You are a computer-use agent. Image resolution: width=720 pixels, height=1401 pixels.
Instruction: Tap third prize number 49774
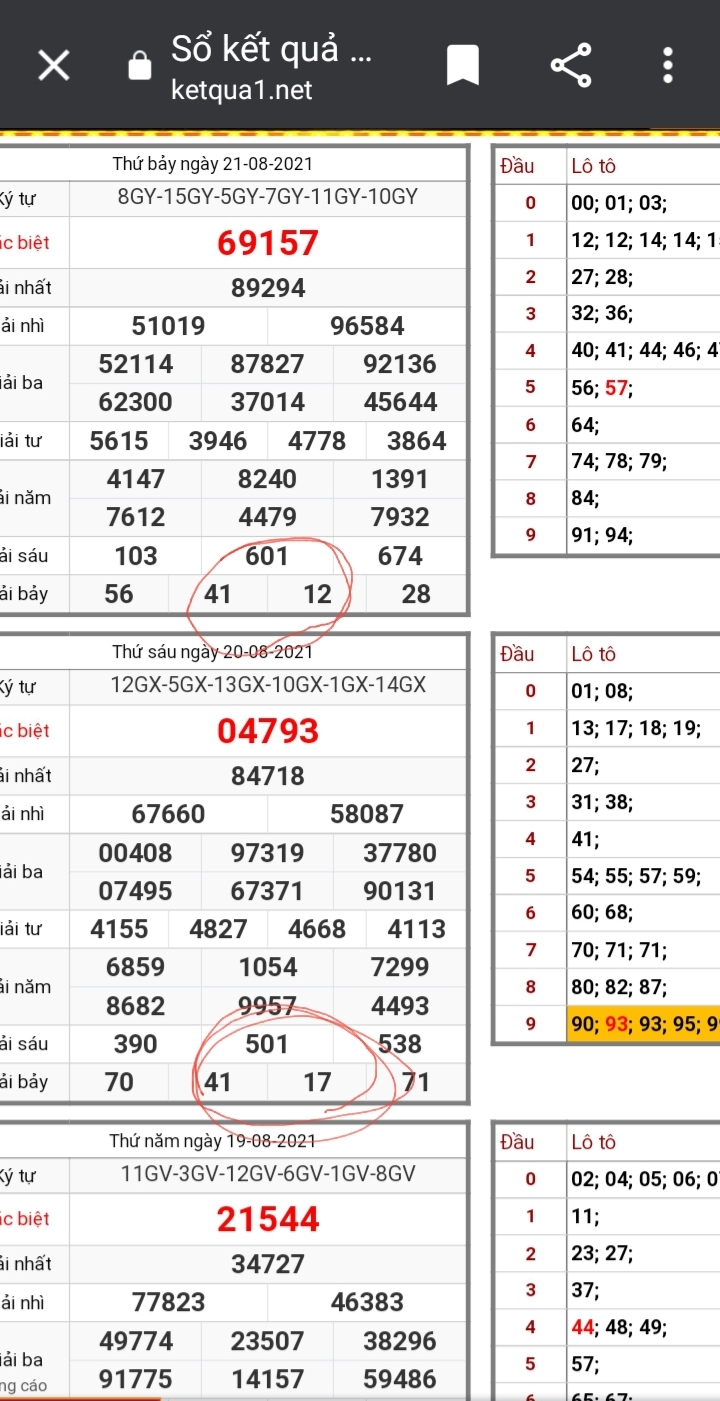click(x=136, y=1341)
